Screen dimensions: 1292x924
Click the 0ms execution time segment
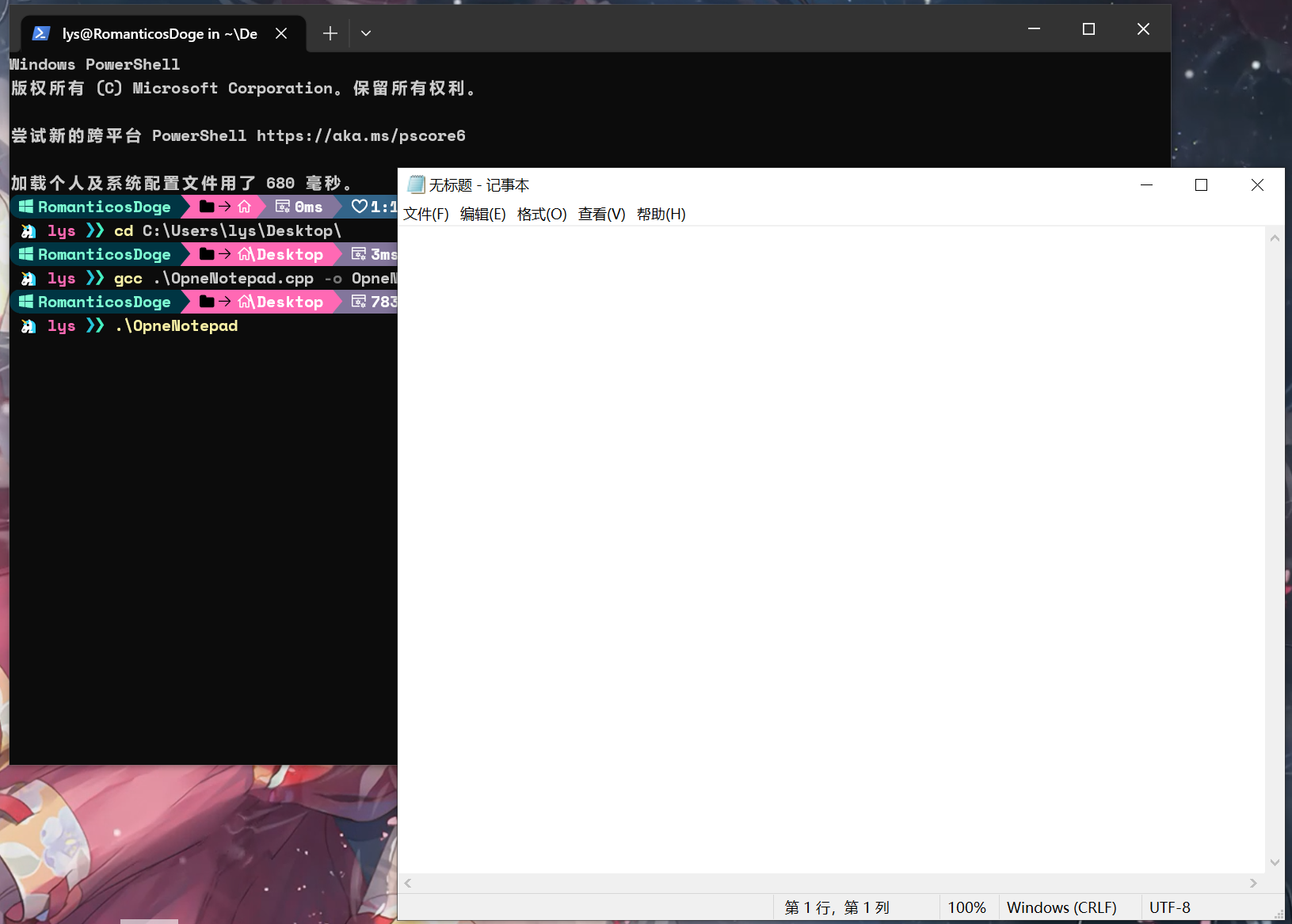pos(299,207)
